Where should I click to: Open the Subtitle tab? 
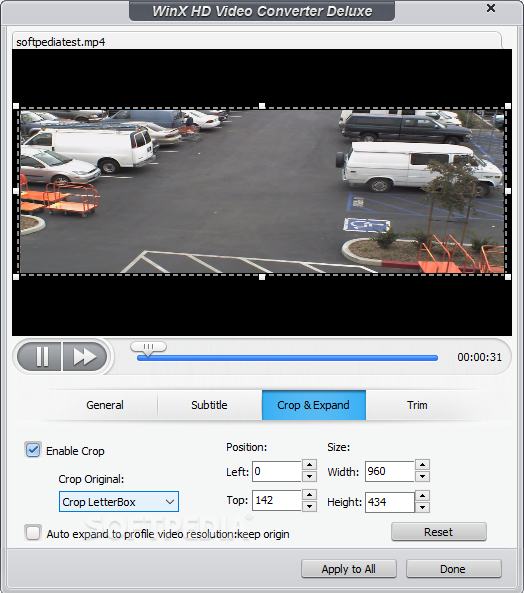coord(209,405)
